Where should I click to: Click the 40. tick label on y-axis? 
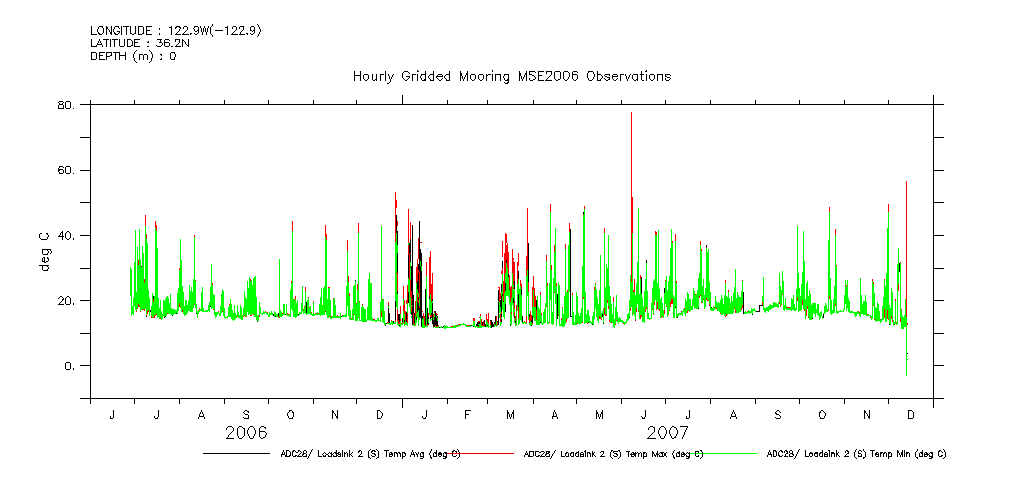click(x=68, y=236)
